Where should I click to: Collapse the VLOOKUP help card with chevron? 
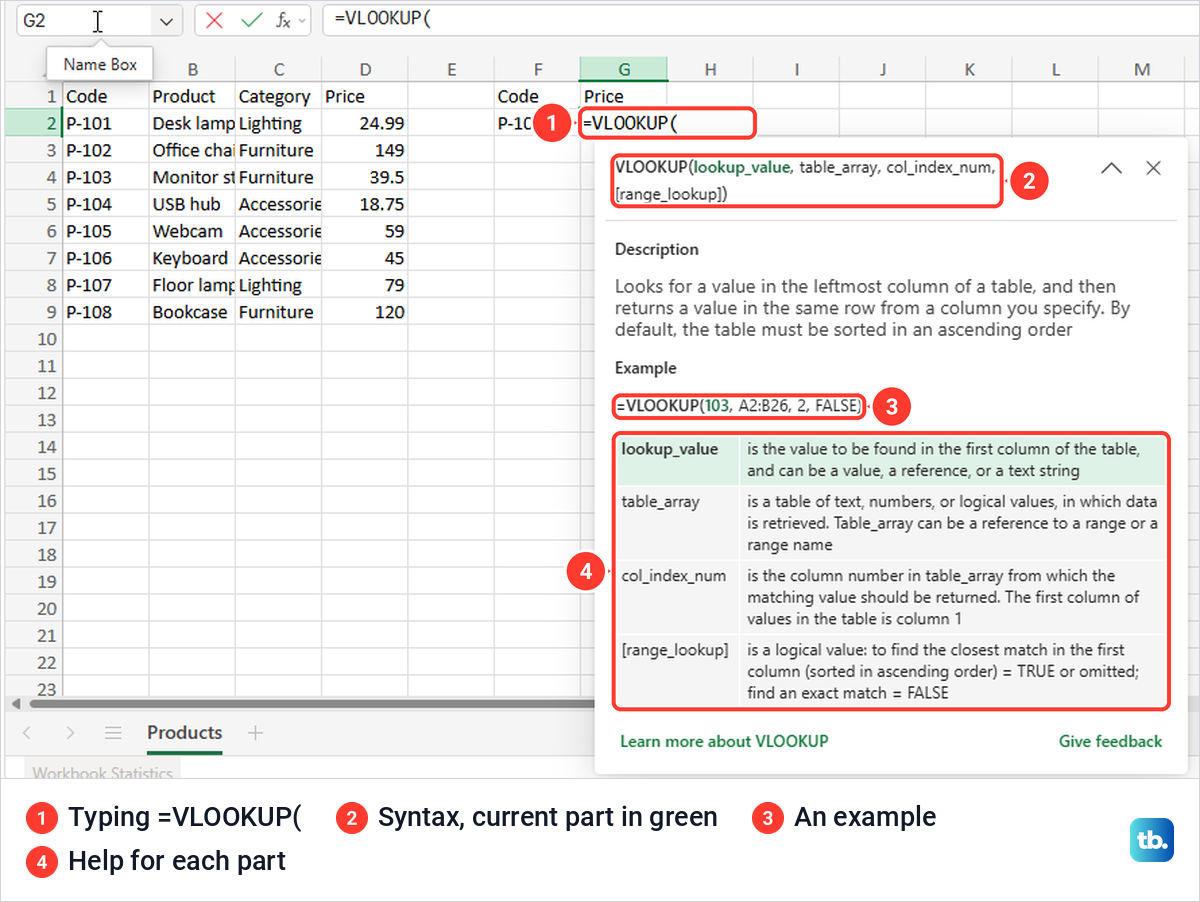tap(1111, 168)
